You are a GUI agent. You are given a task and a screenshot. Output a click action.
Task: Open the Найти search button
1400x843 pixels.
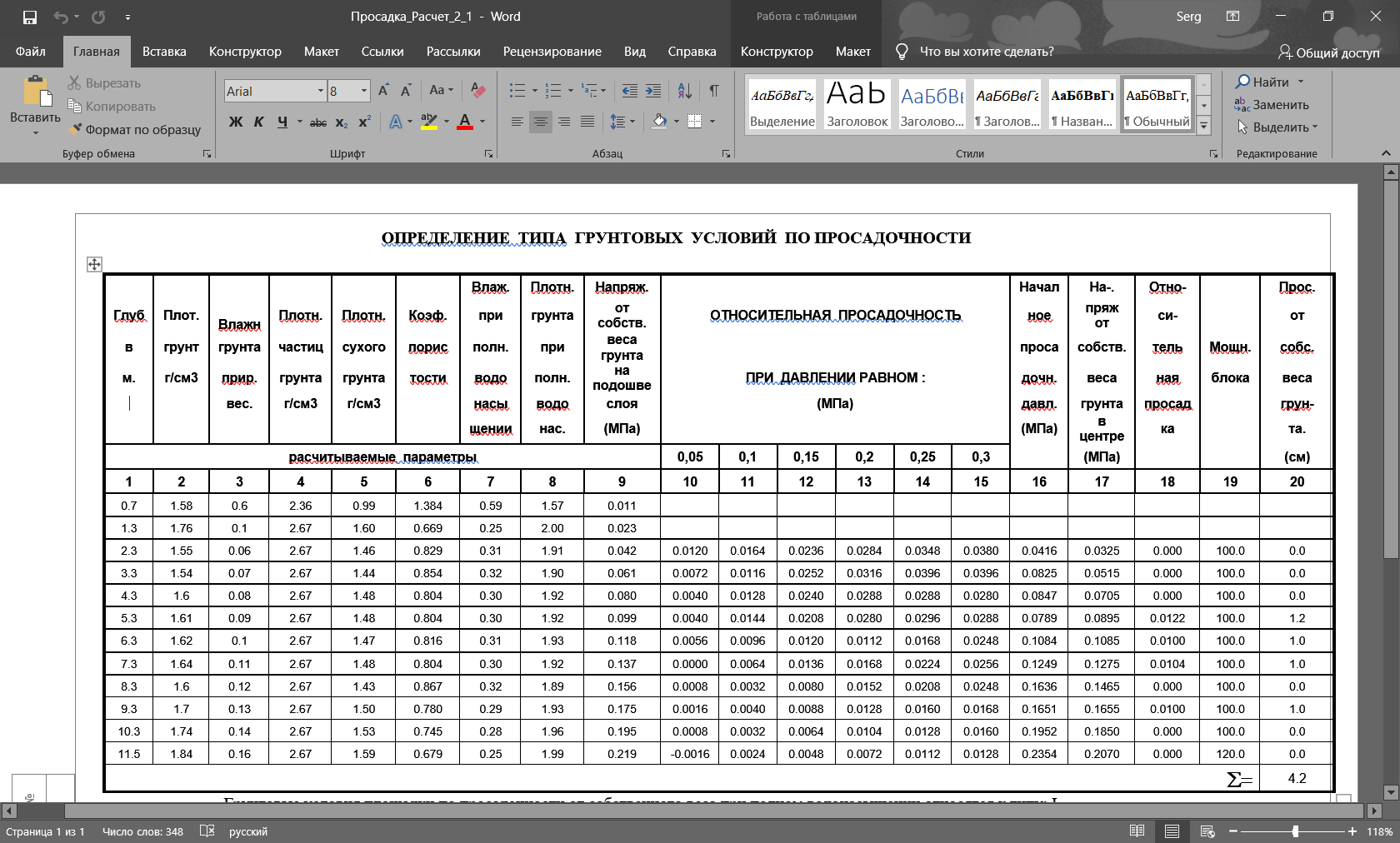click(1262, 82)
